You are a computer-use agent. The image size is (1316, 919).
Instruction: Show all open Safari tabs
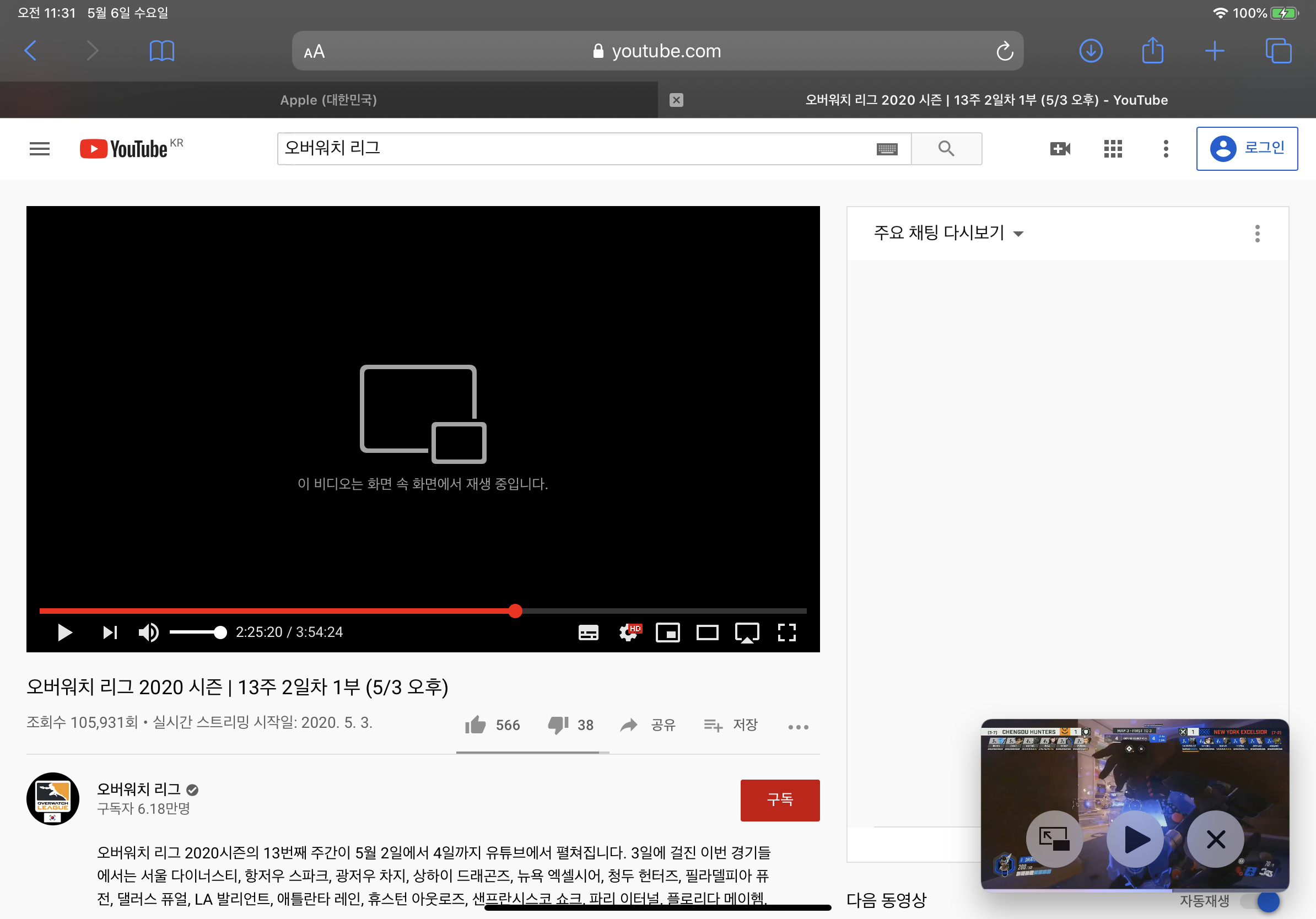(1278, 51)
